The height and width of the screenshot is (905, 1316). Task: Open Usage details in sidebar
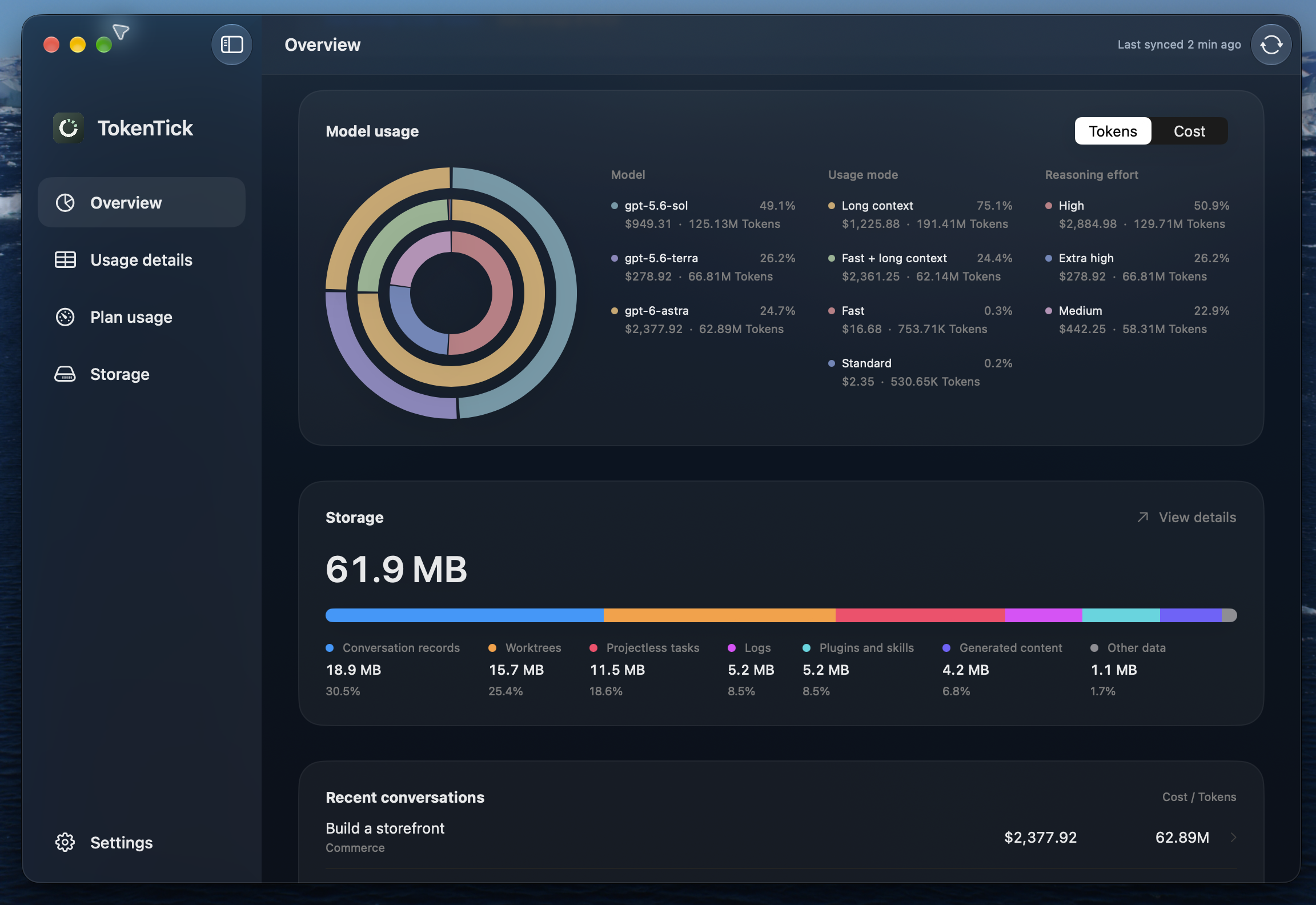point(142,260)
